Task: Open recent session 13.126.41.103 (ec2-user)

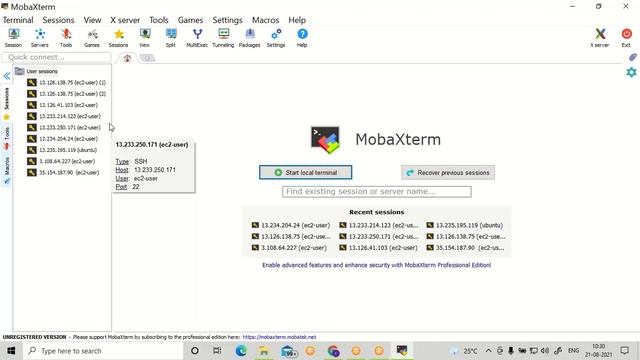Action: [378, 248]
